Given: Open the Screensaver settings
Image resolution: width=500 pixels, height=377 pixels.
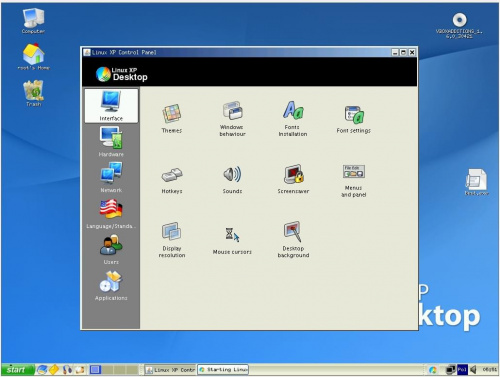Looking at the screenshot, I should click(293, 179).
